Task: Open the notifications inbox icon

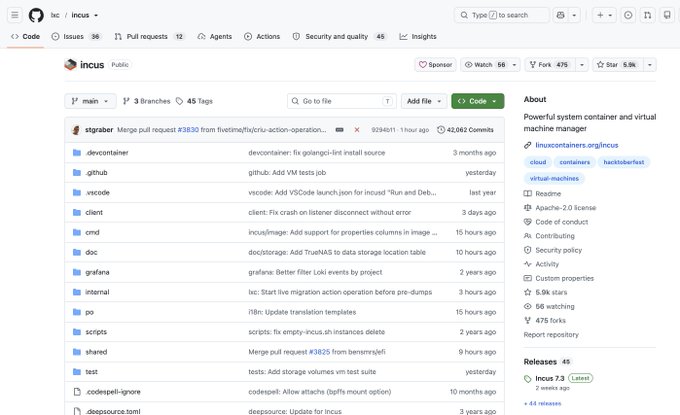Action: point(667,15)
